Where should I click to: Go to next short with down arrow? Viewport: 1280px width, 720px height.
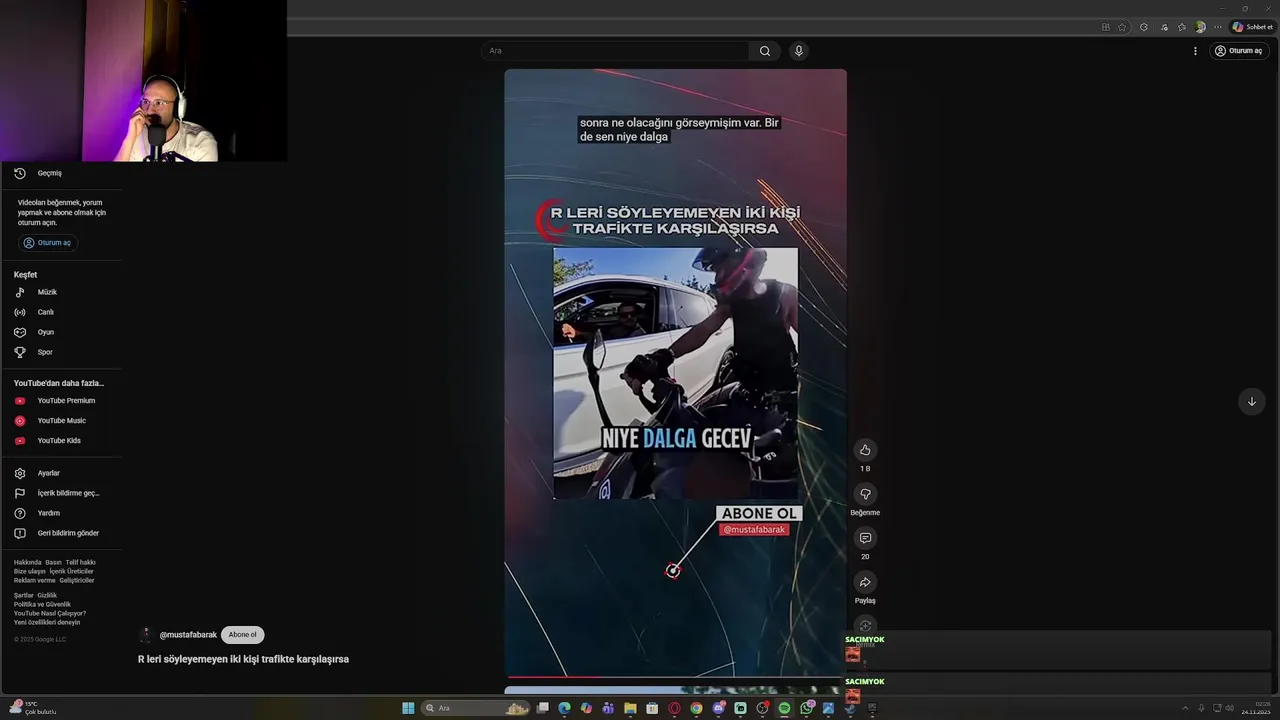[x=1251, y=401]
